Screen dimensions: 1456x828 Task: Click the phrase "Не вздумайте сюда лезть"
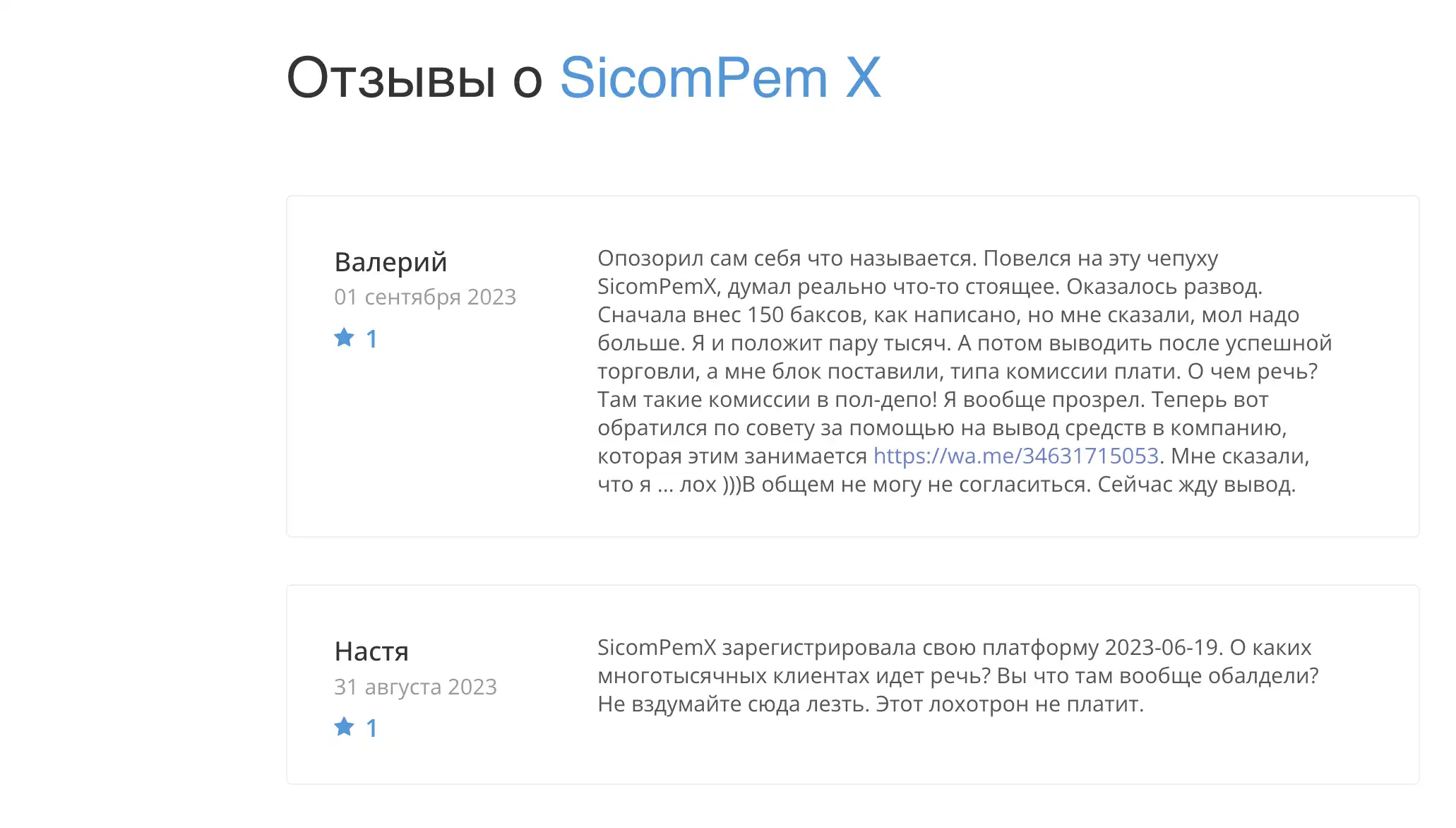coord(732,704)
